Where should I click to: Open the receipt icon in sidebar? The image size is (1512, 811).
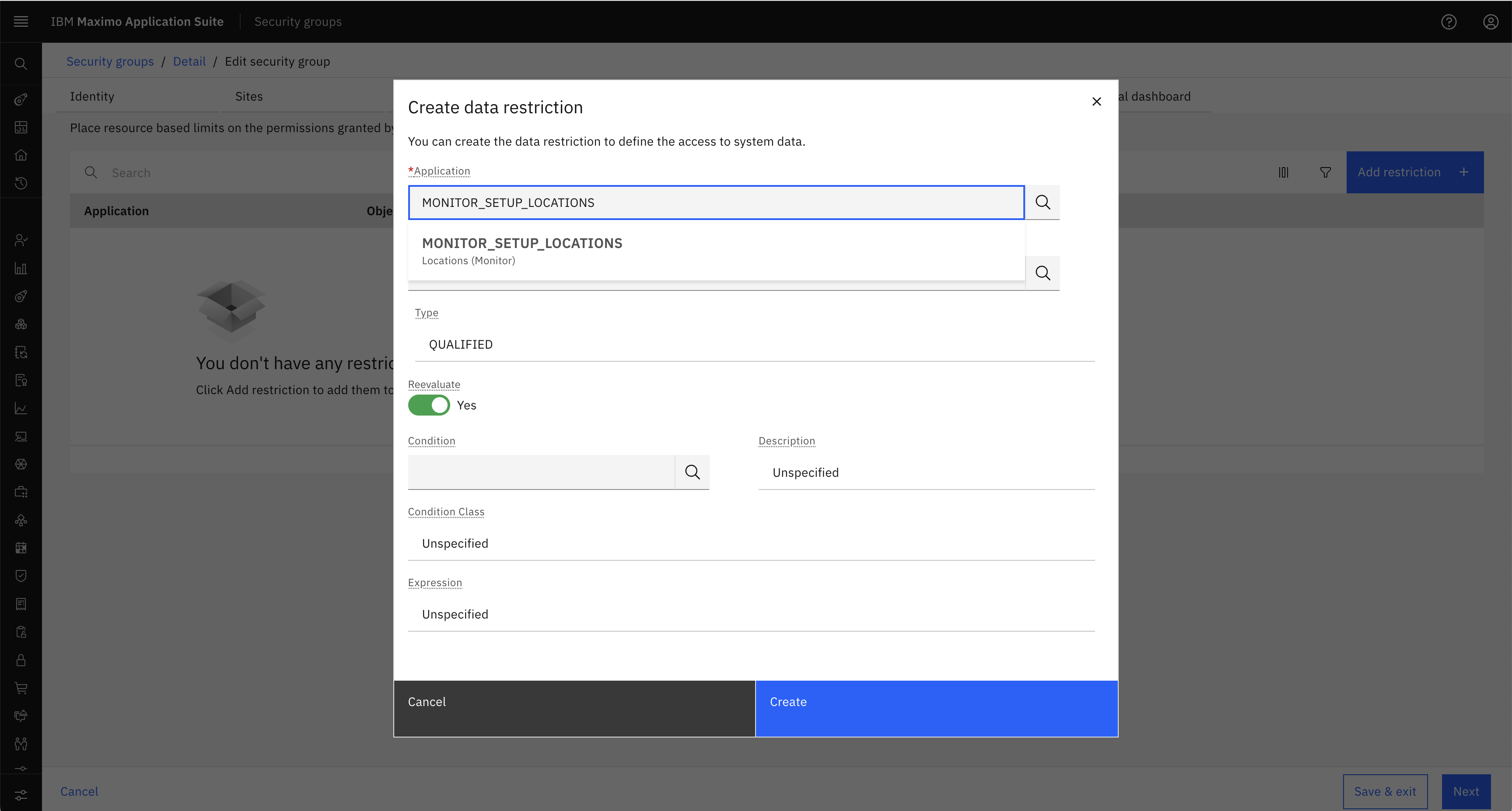[21, 604]
